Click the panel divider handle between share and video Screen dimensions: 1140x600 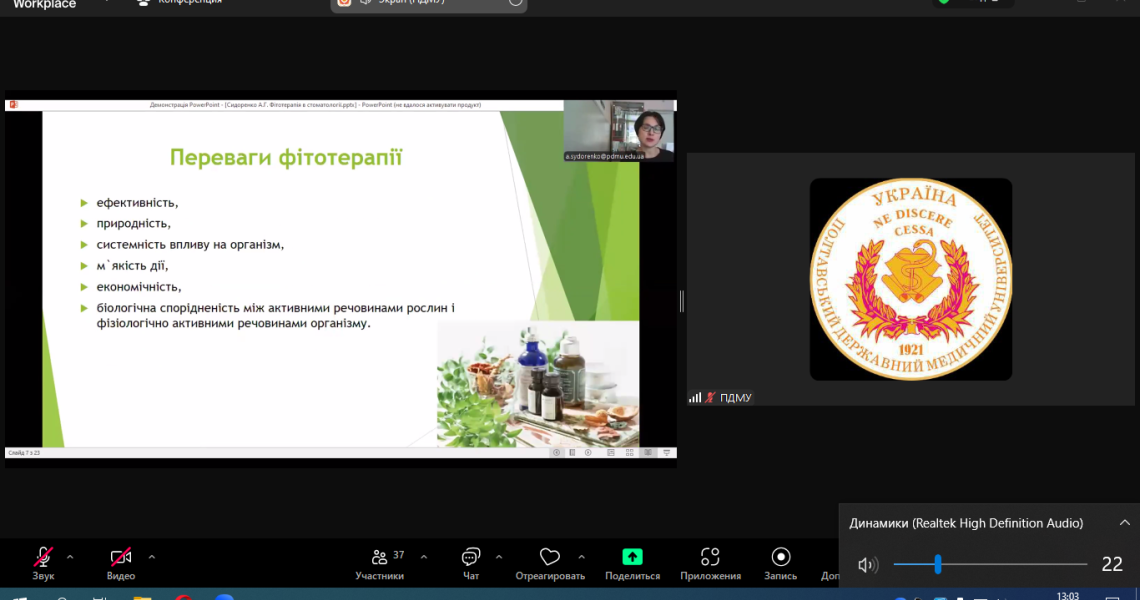(x=681, y=301)
